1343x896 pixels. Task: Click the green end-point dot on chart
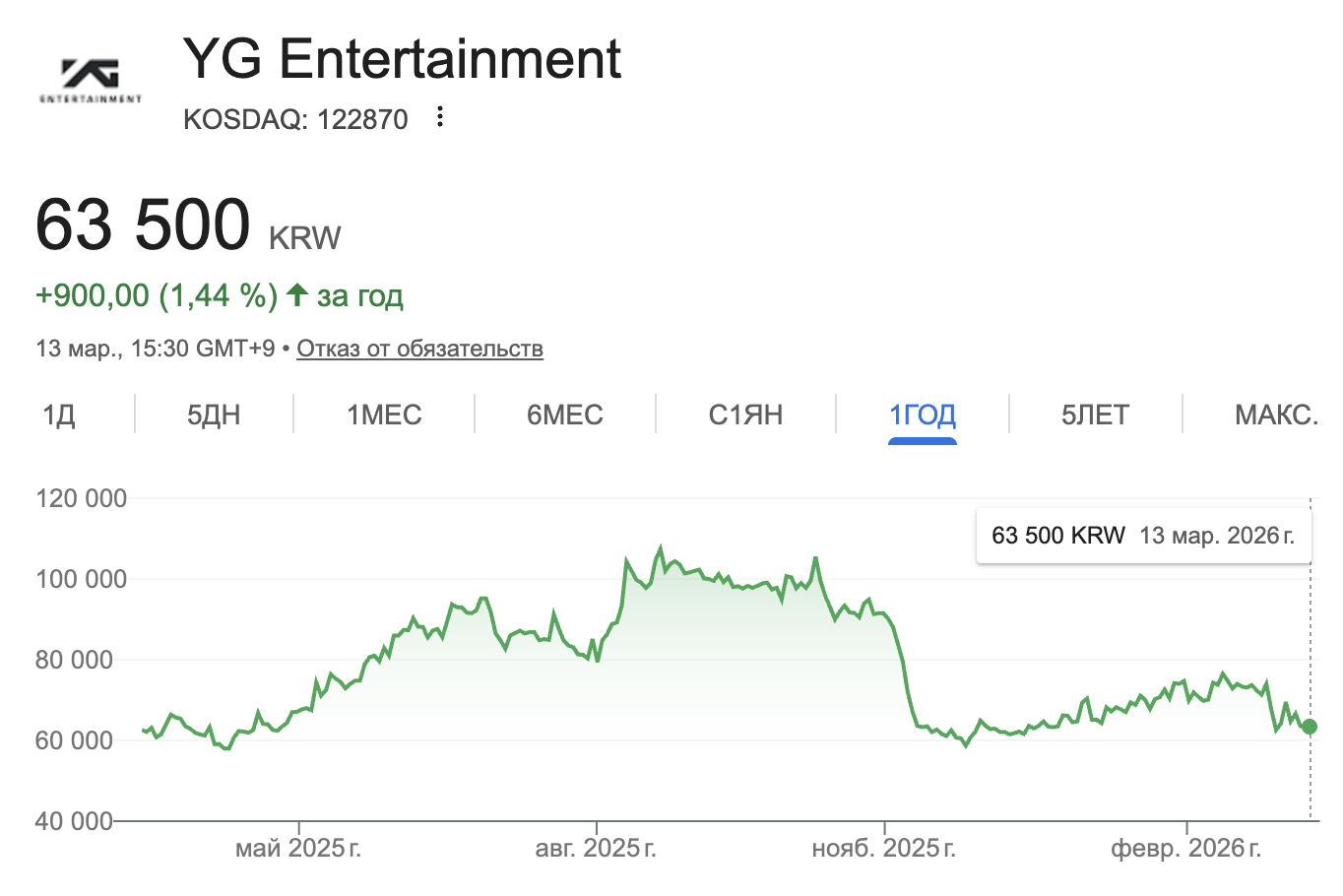(x=1309, y=727)
